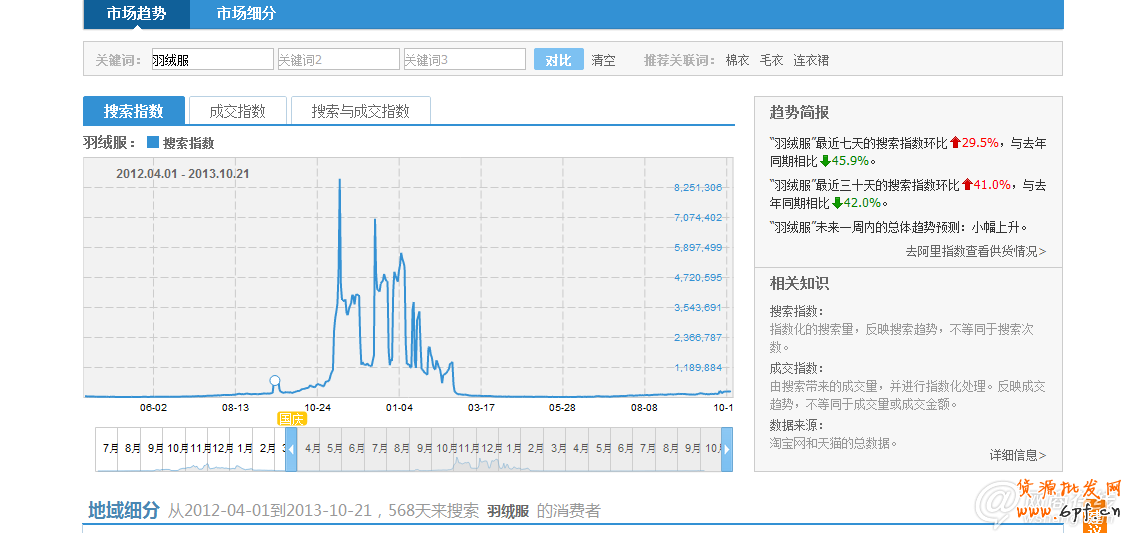Image resolution: width=1131 pixels, height=533 pixels.
Task: Open the 成交指数 chart tab
Action: pos(237,111)
